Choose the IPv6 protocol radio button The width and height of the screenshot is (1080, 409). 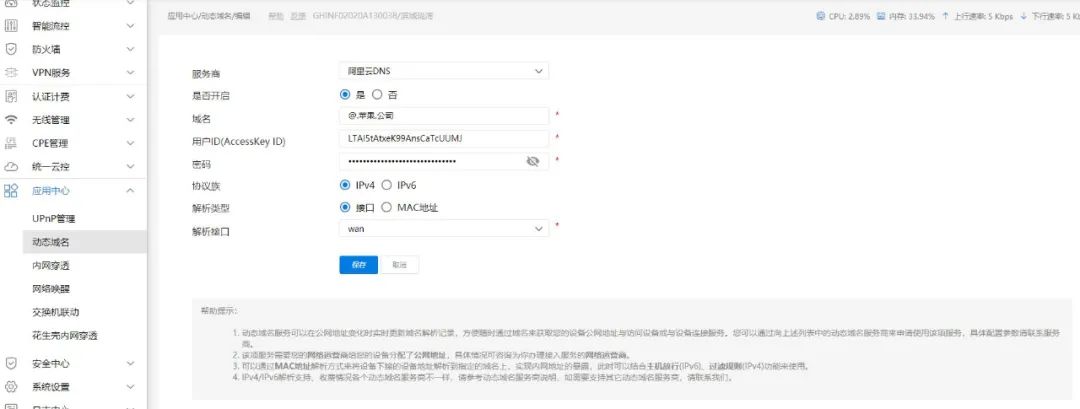(x=386, y=185)
